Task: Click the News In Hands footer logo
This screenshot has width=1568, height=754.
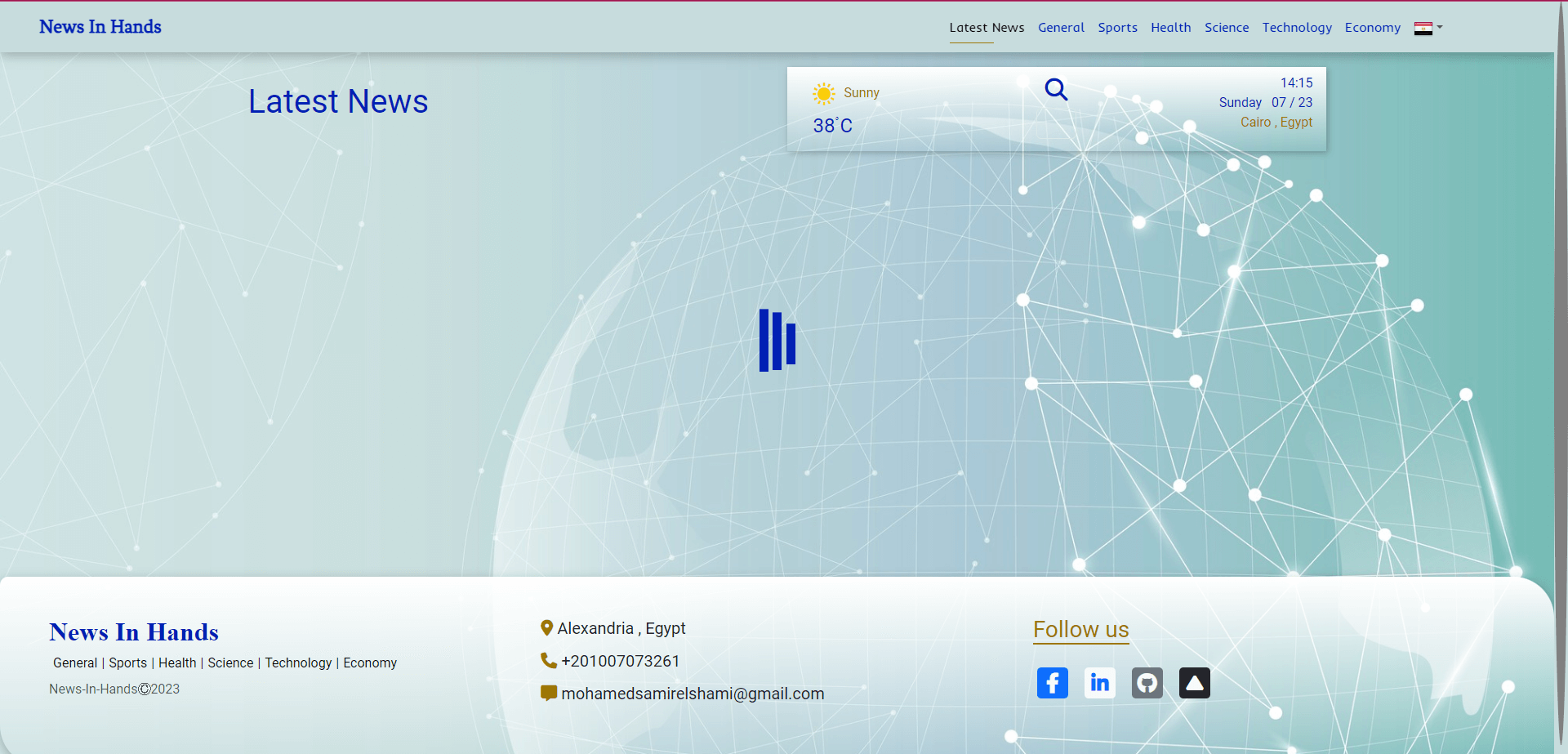Action: tap(134, 632)
